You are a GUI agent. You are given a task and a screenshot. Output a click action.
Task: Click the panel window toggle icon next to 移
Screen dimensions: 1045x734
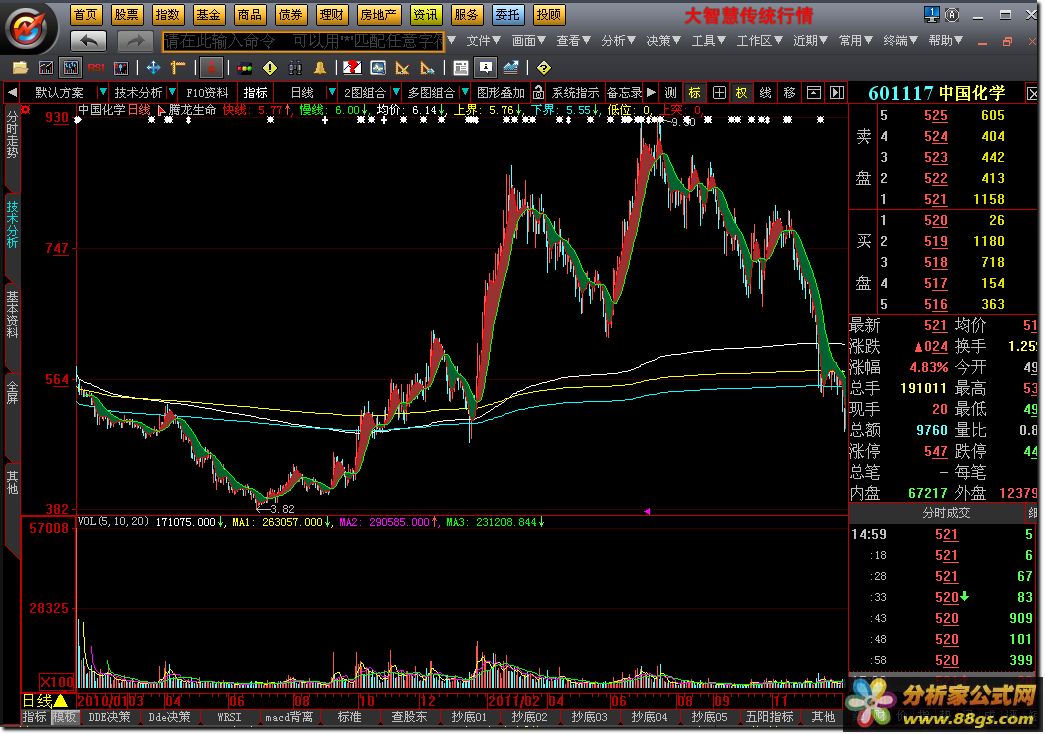pos(814,93)
